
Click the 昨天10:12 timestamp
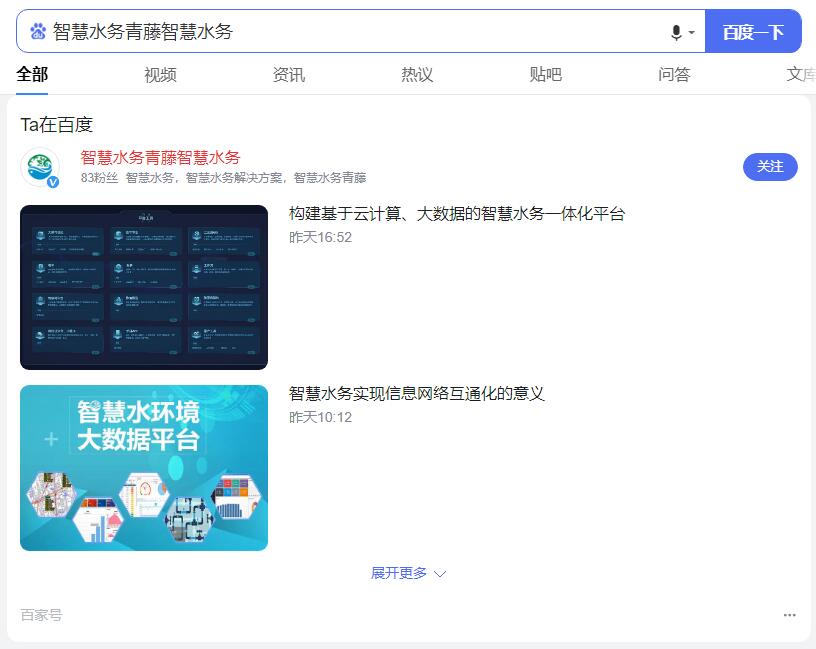pos(321,417)
